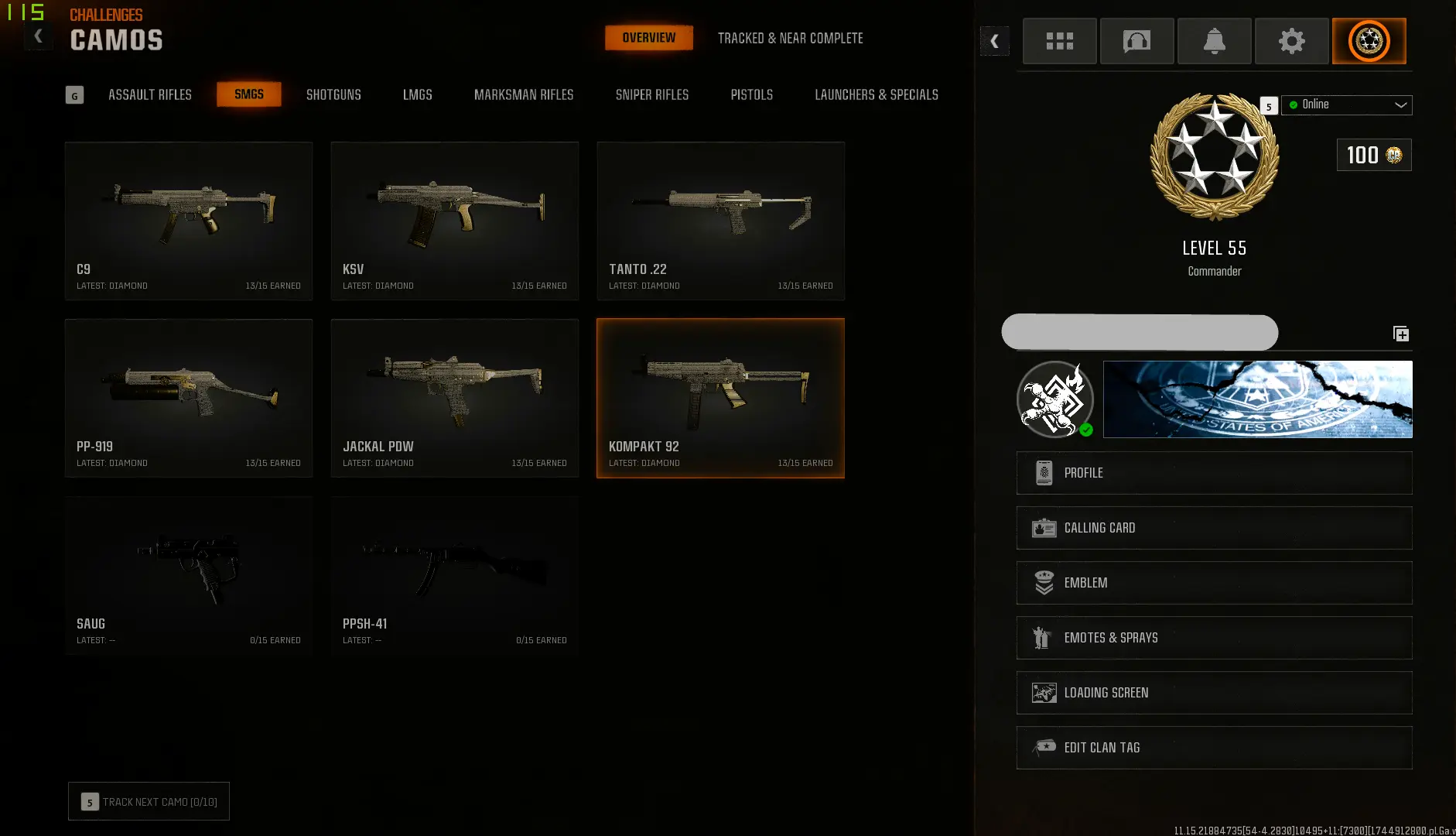Click Track Next Camo button
1456x836 pixels.
click(149, 801)
